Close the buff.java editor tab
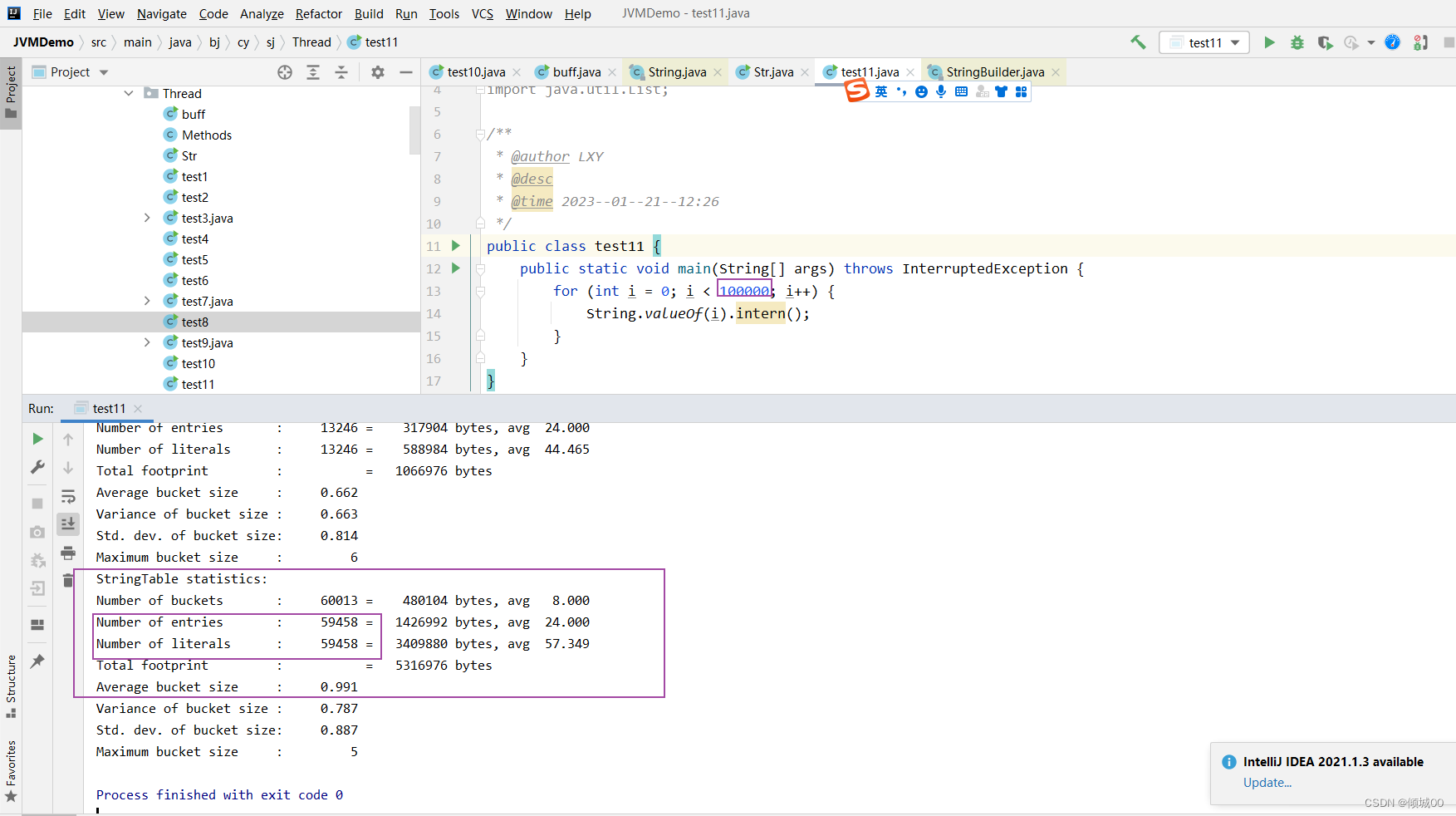The image size is (1456, 816). click(x=612, y=72)
